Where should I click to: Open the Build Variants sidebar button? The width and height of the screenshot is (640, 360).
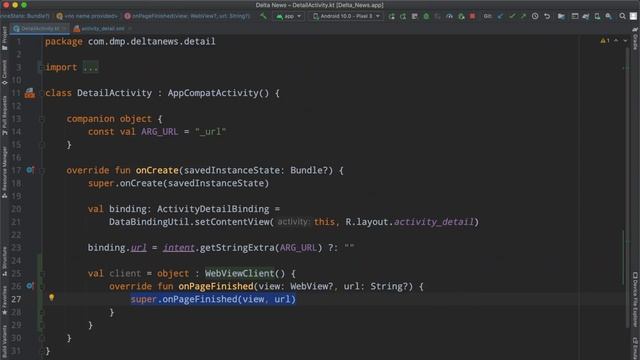tap(4, 342)
